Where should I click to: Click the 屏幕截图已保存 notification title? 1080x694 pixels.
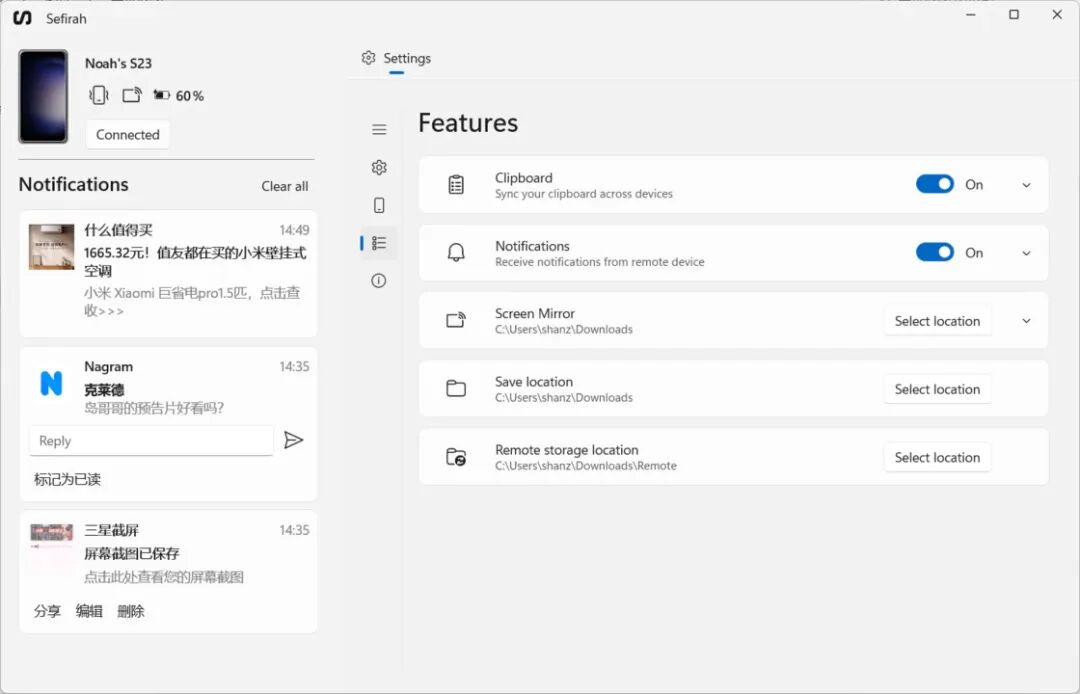pyautogui.click(x=132, y=554)
